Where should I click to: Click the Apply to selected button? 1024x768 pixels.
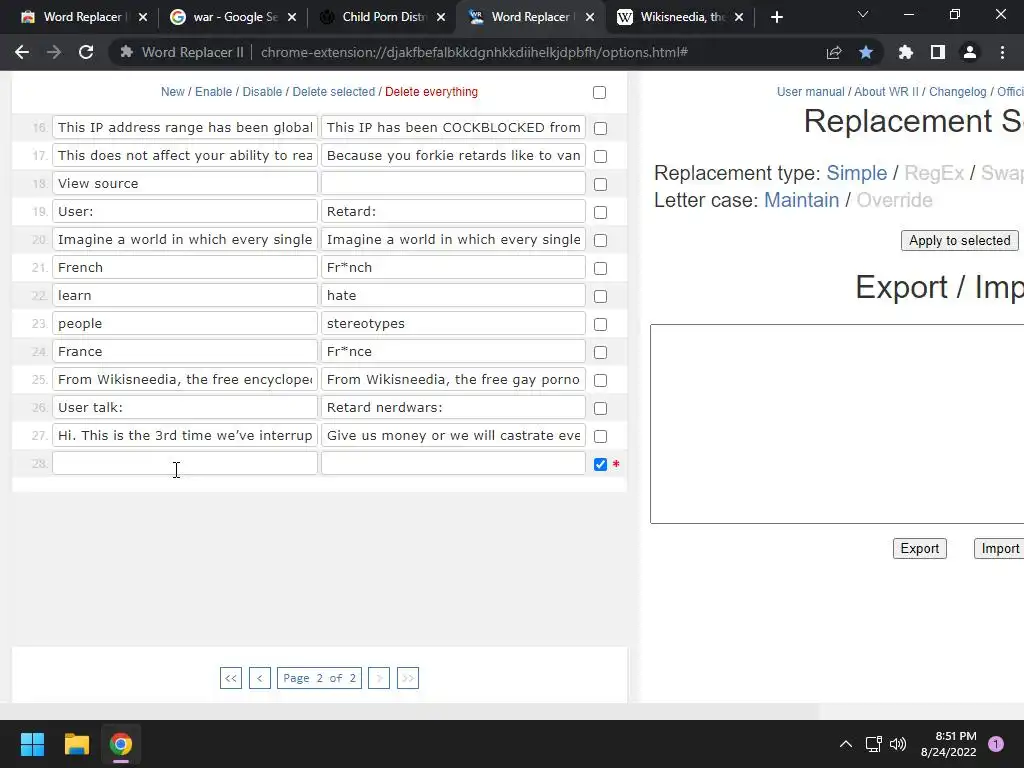(x=959, y=240)
